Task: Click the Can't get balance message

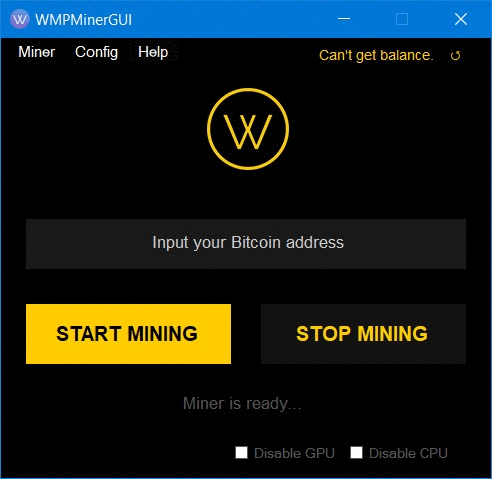Action: pyautogui.click(x=376, y=55)
